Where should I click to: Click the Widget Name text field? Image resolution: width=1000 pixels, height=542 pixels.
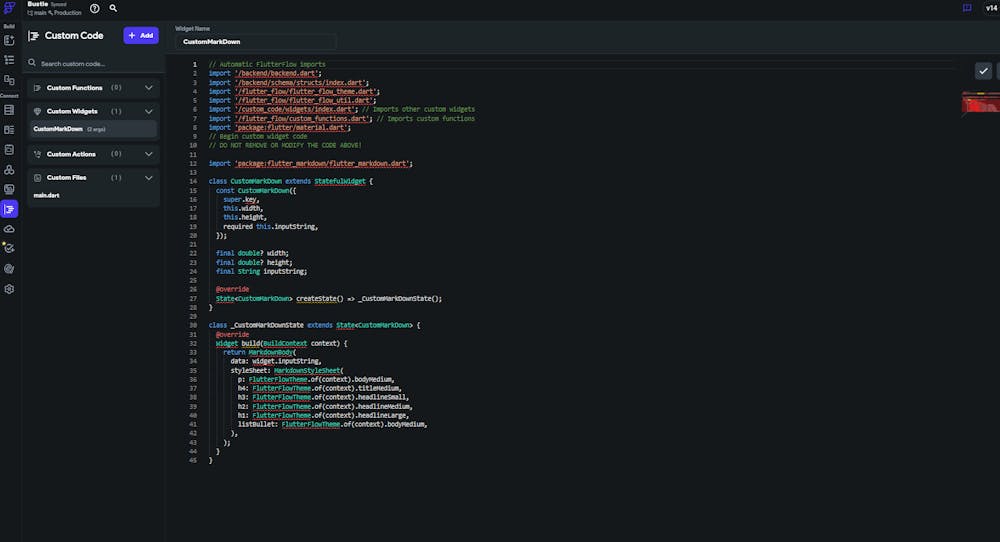click(x=256, y=42)
